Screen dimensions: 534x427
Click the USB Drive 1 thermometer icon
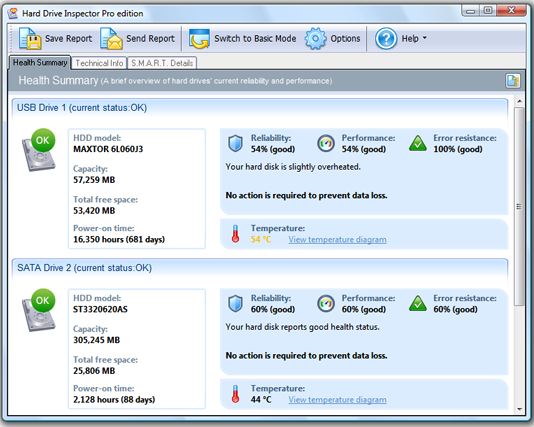[x=235, y=234]
